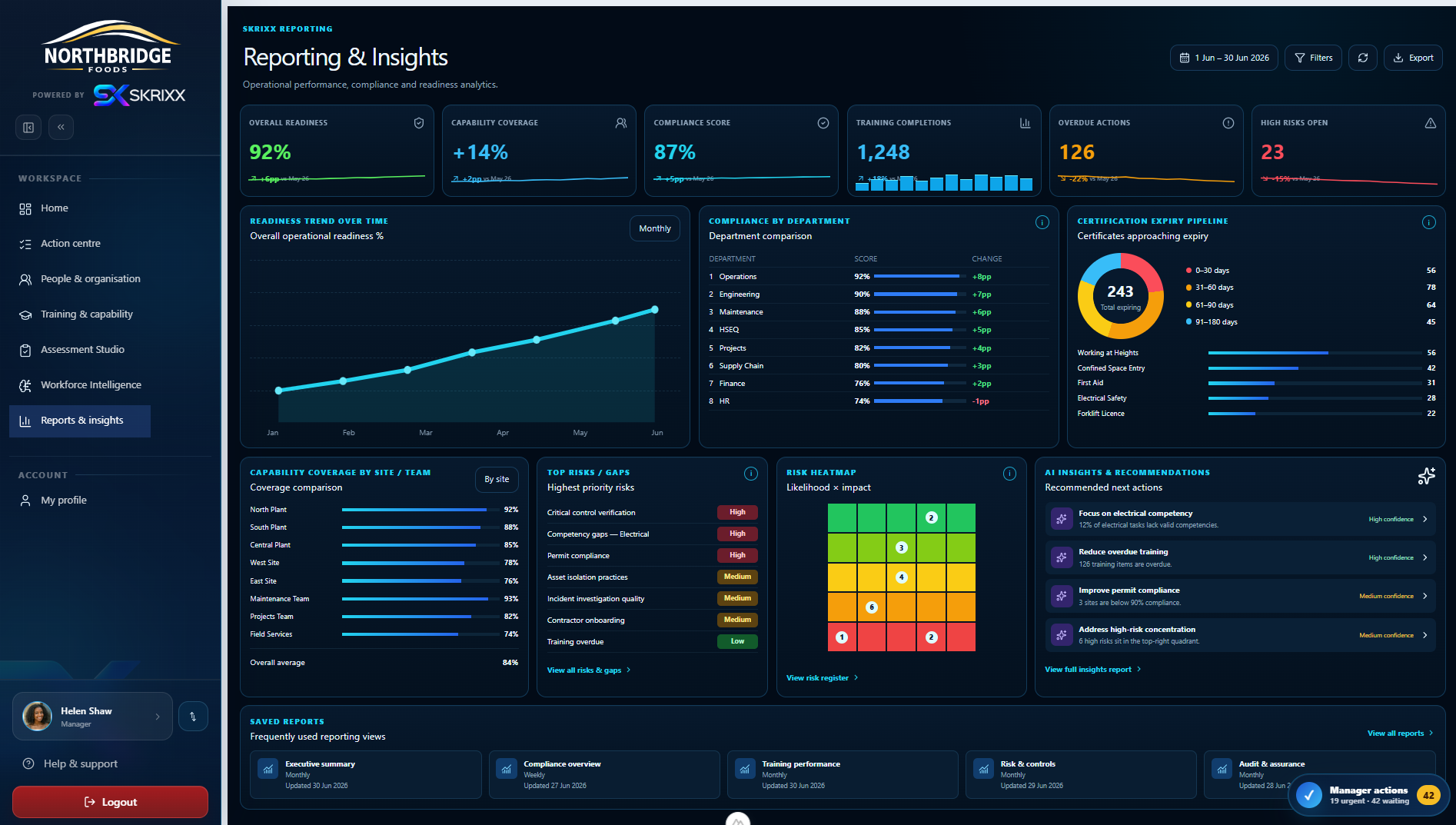1456x825 pixels.
Task: Open People & organisation page
Action: [x=80, y=279]
